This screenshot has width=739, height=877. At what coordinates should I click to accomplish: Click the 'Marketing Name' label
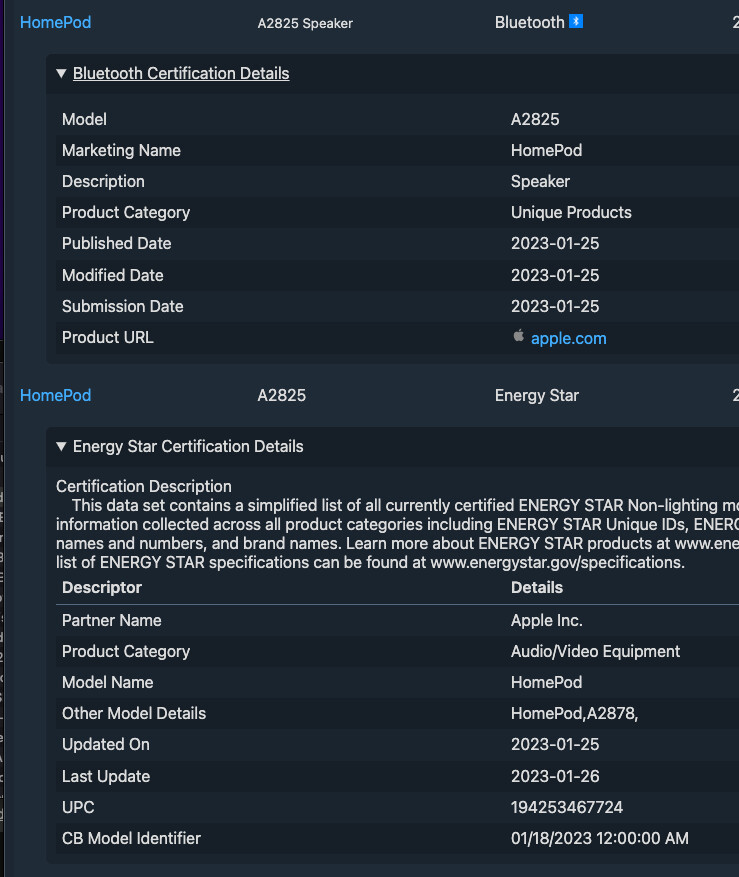pyautogui.click(x=121, y=150)
